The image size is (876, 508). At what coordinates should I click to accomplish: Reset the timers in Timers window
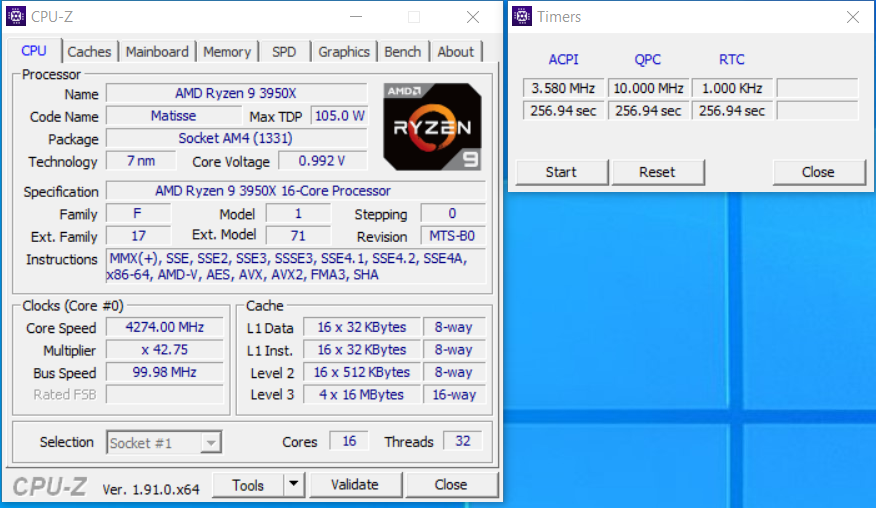tap(658, 172)
